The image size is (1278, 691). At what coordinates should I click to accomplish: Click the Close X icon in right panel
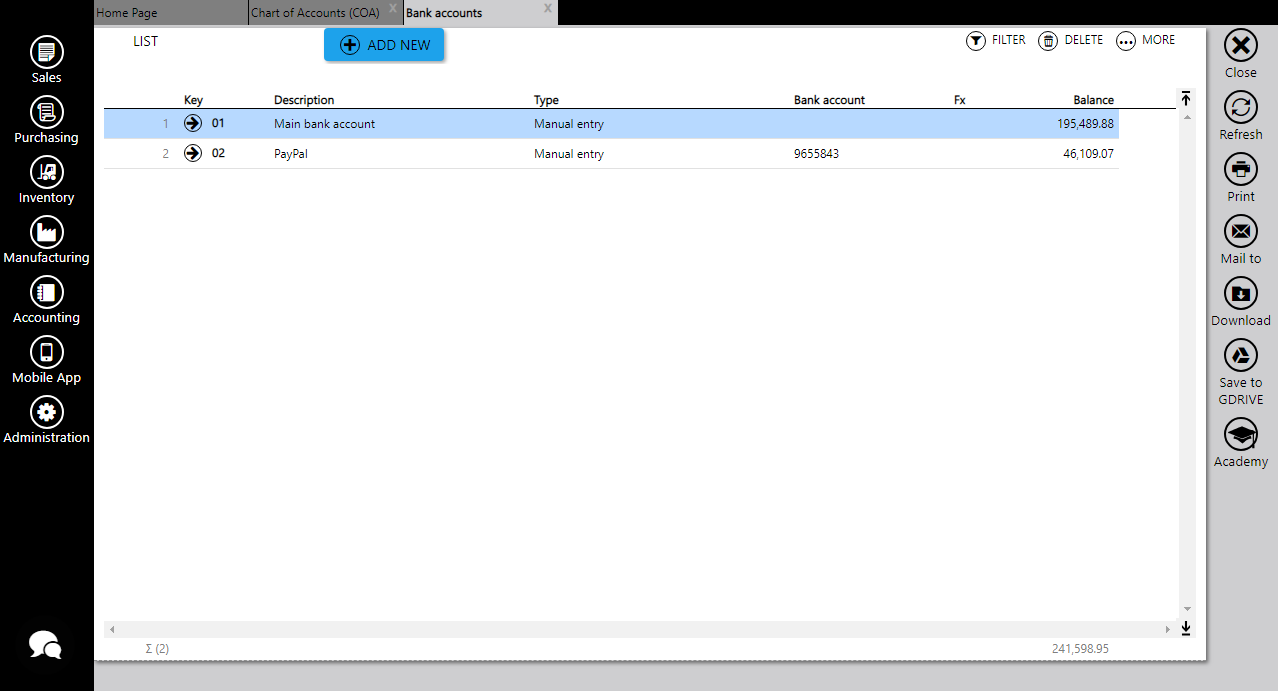[1241, 46]
